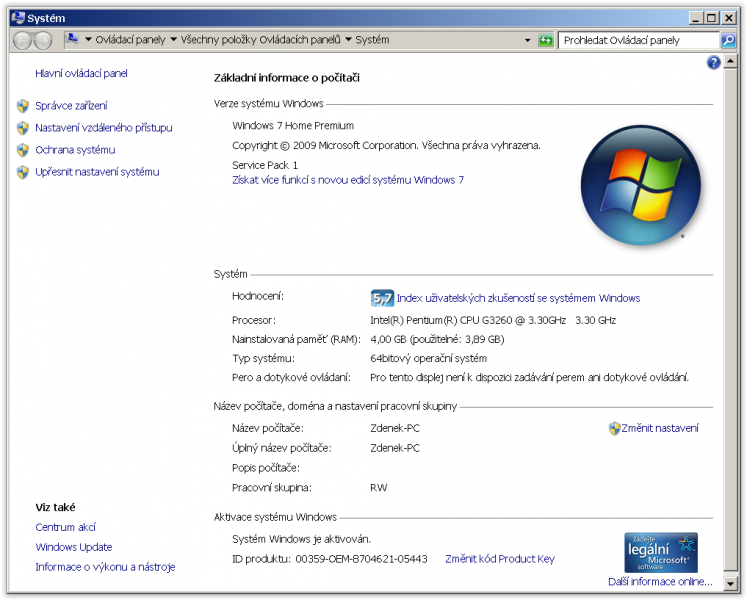Open Centrum akcí link
747x600 pixels.
click(x=66, y=528)
